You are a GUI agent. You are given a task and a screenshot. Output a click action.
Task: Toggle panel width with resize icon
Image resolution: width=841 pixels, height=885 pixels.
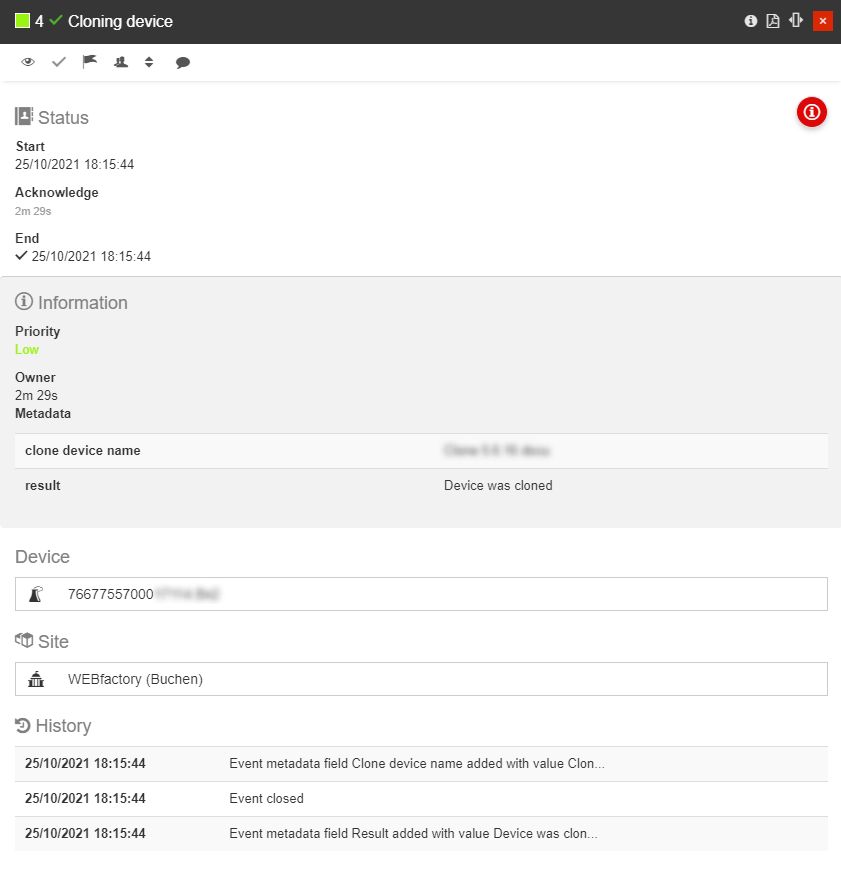tap(796, 21)
